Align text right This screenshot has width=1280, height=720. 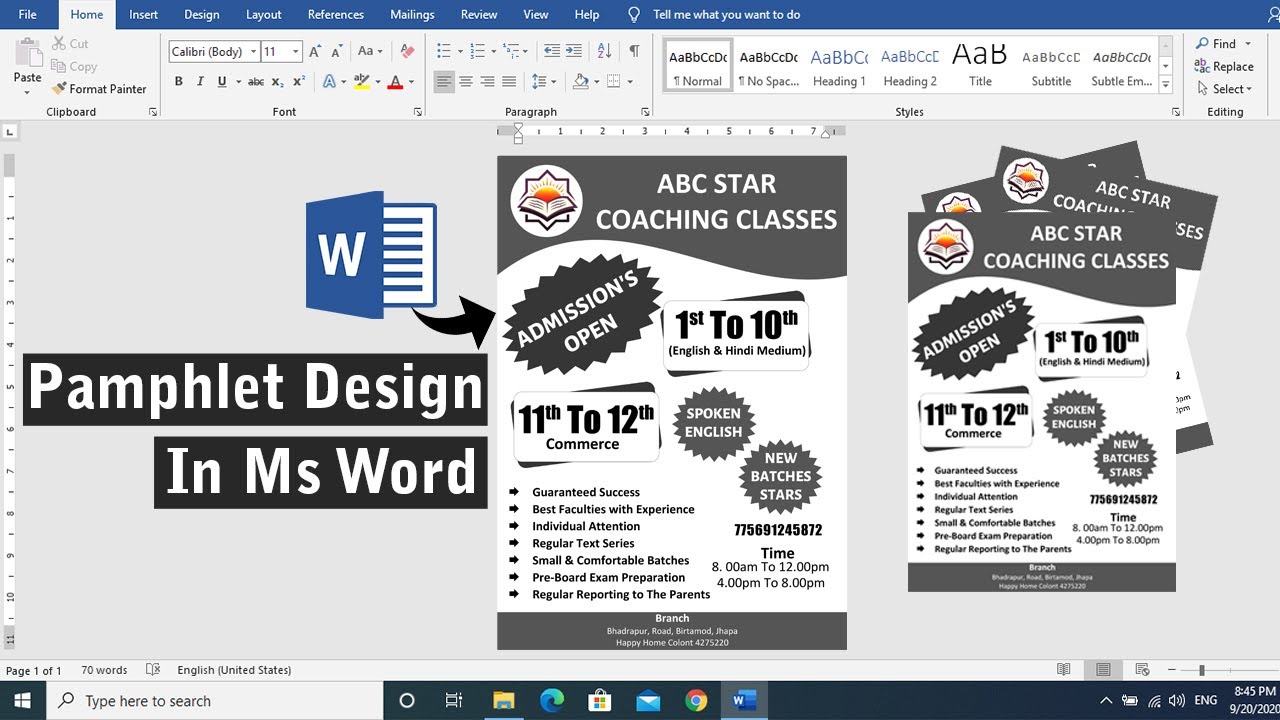point(488,82)
